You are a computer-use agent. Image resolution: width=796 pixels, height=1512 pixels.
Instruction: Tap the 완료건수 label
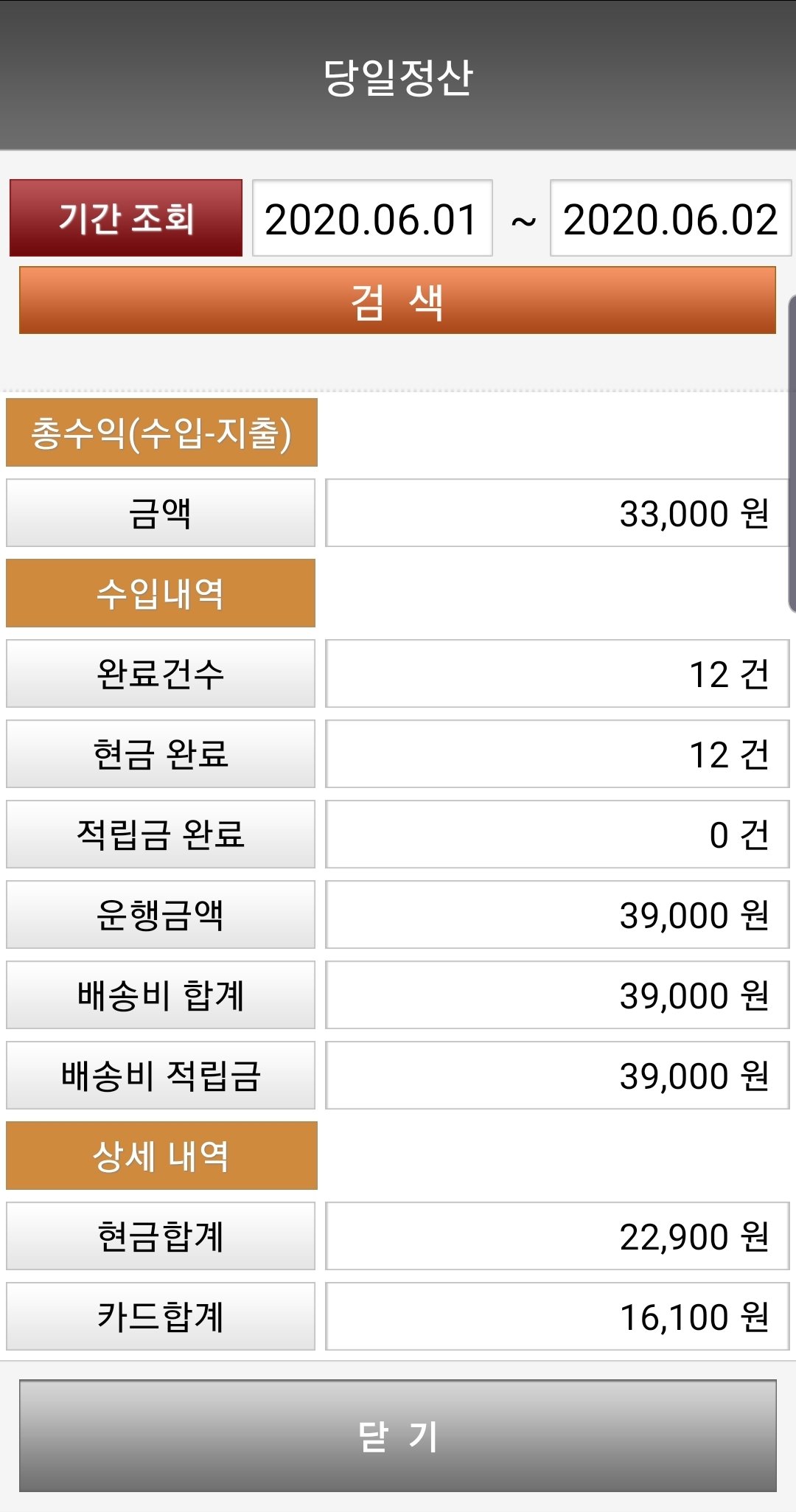(x=161, y=674)
